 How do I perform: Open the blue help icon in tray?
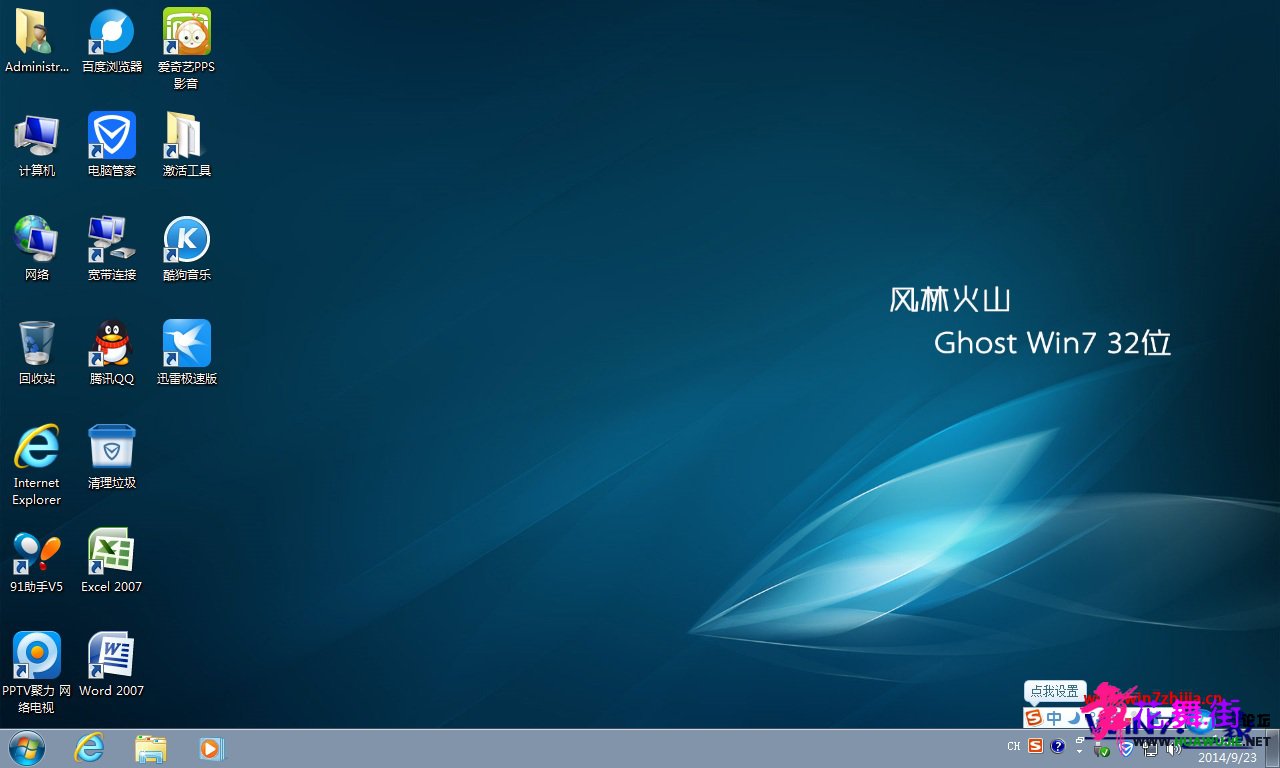(1057, 746)
